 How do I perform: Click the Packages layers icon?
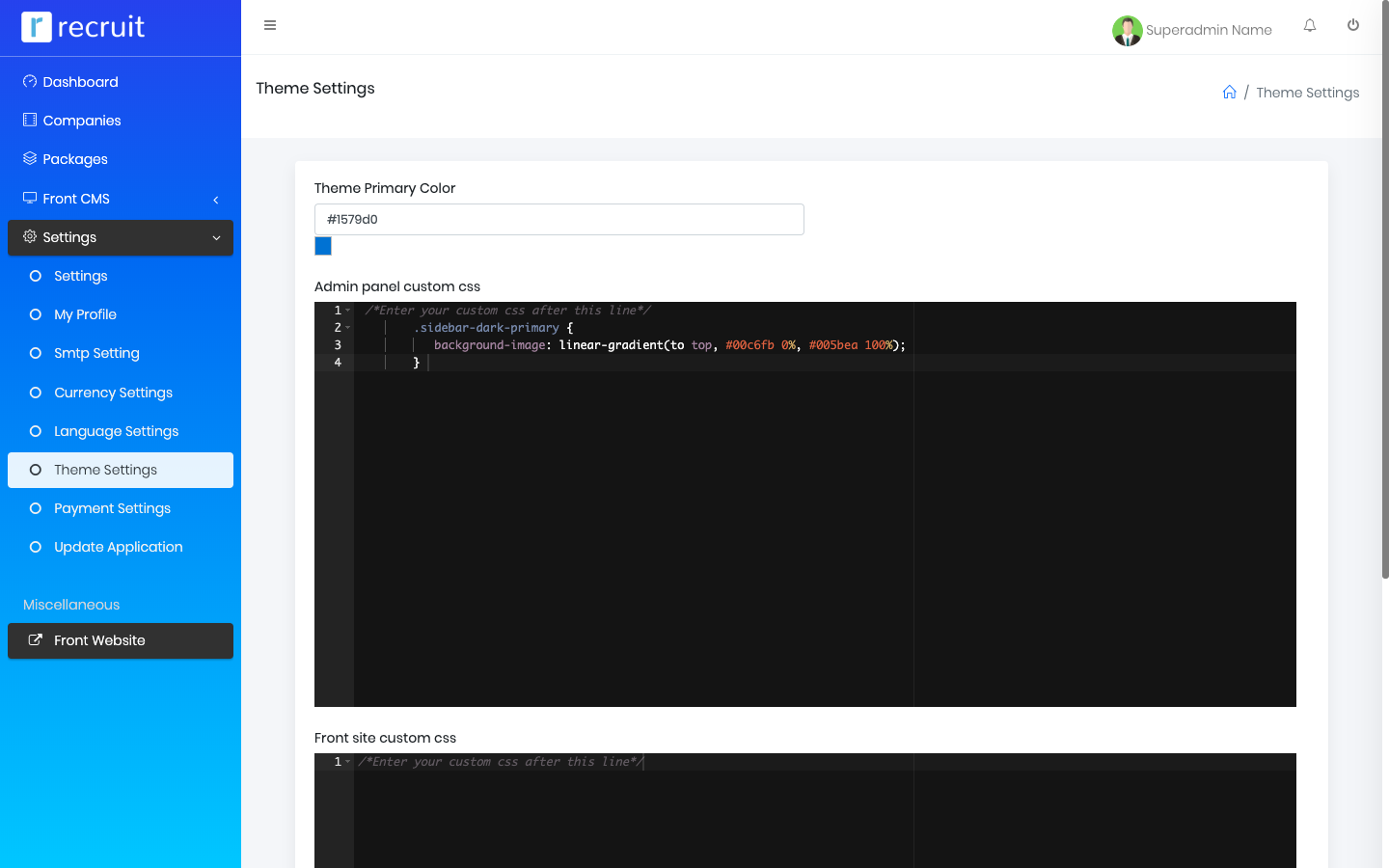coord(30,159)
